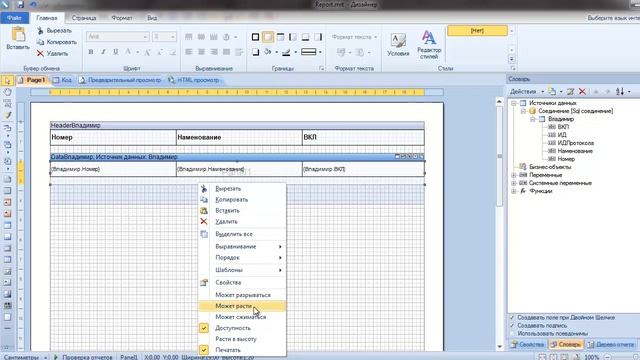Expand the Шаблоны submenu
This screenshot has height=360, width=640.
pos(242,270)
